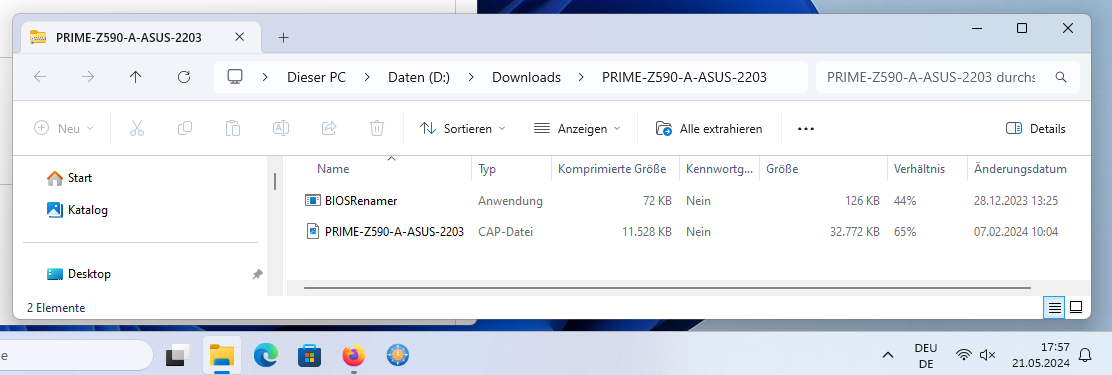1112x375 pixels.
Task: Select Katalog in navigation pane
Action: (77, 210)
